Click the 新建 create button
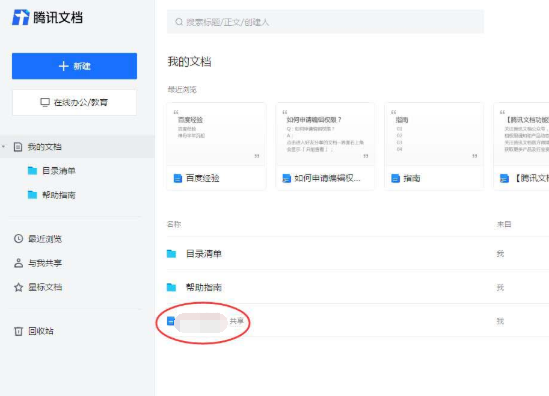Image resolution: width=549 pixels, height=396 pixels. (x=74, y=66)
